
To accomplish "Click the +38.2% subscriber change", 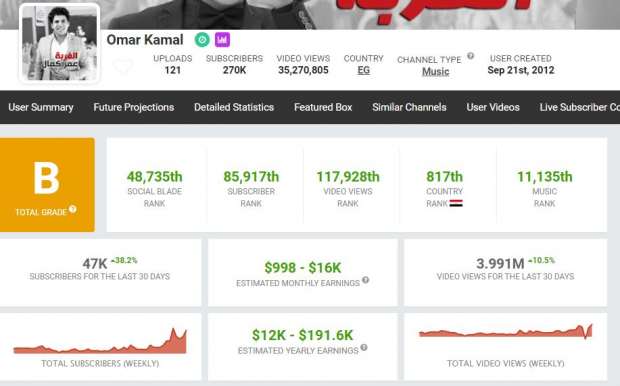I will pos(124,260).
